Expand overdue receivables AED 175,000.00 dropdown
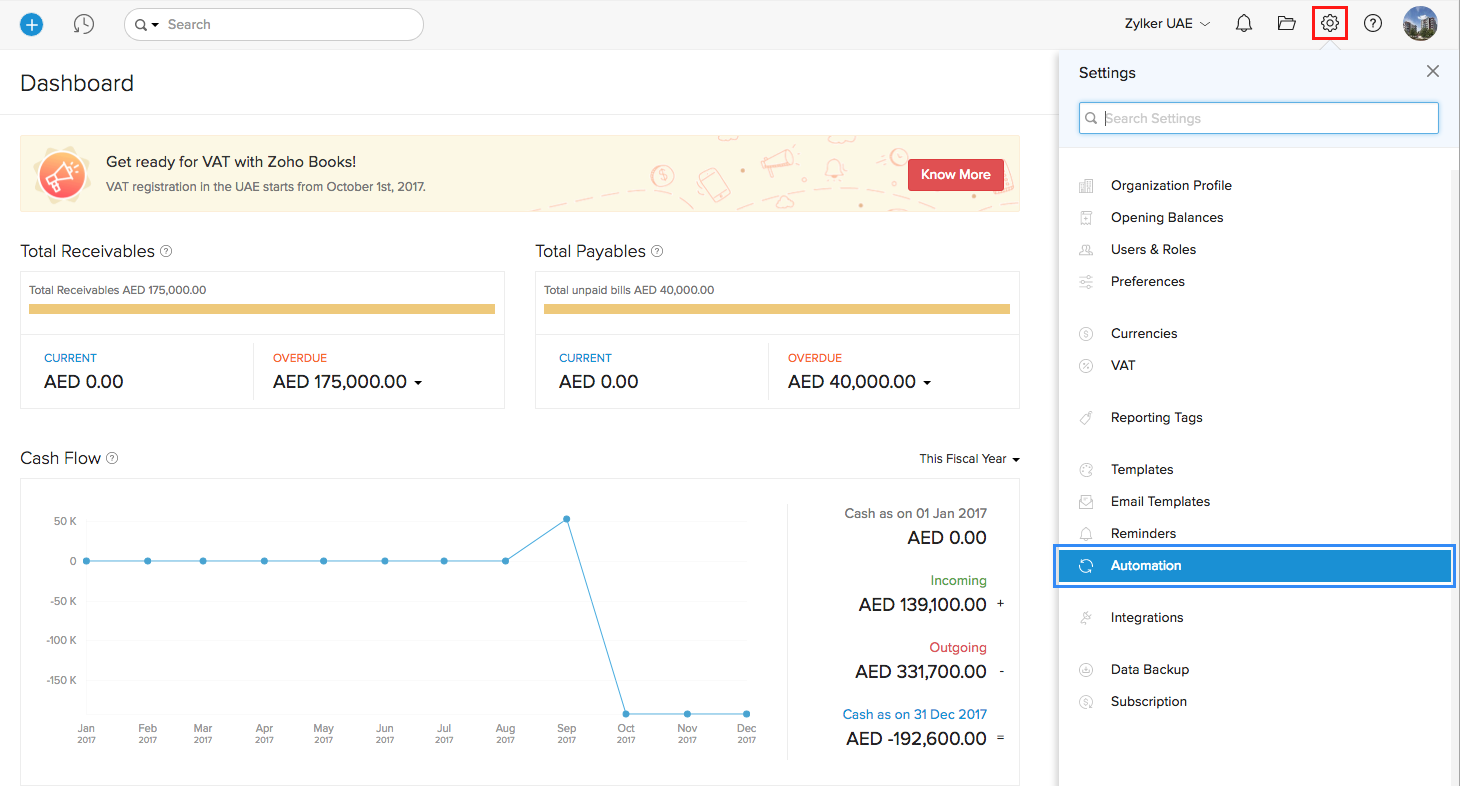Screen dimensions: 1460x786 [417, 383]
